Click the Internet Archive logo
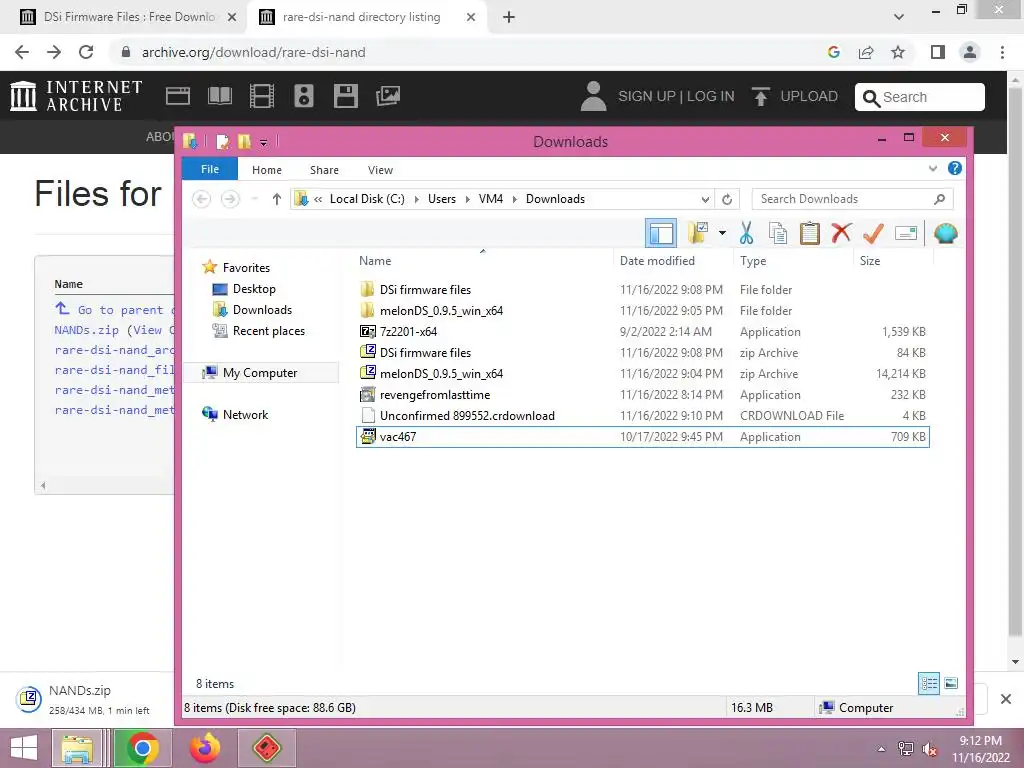The image size is (1024, 768). pyautogui.click(x=76, y=96)
